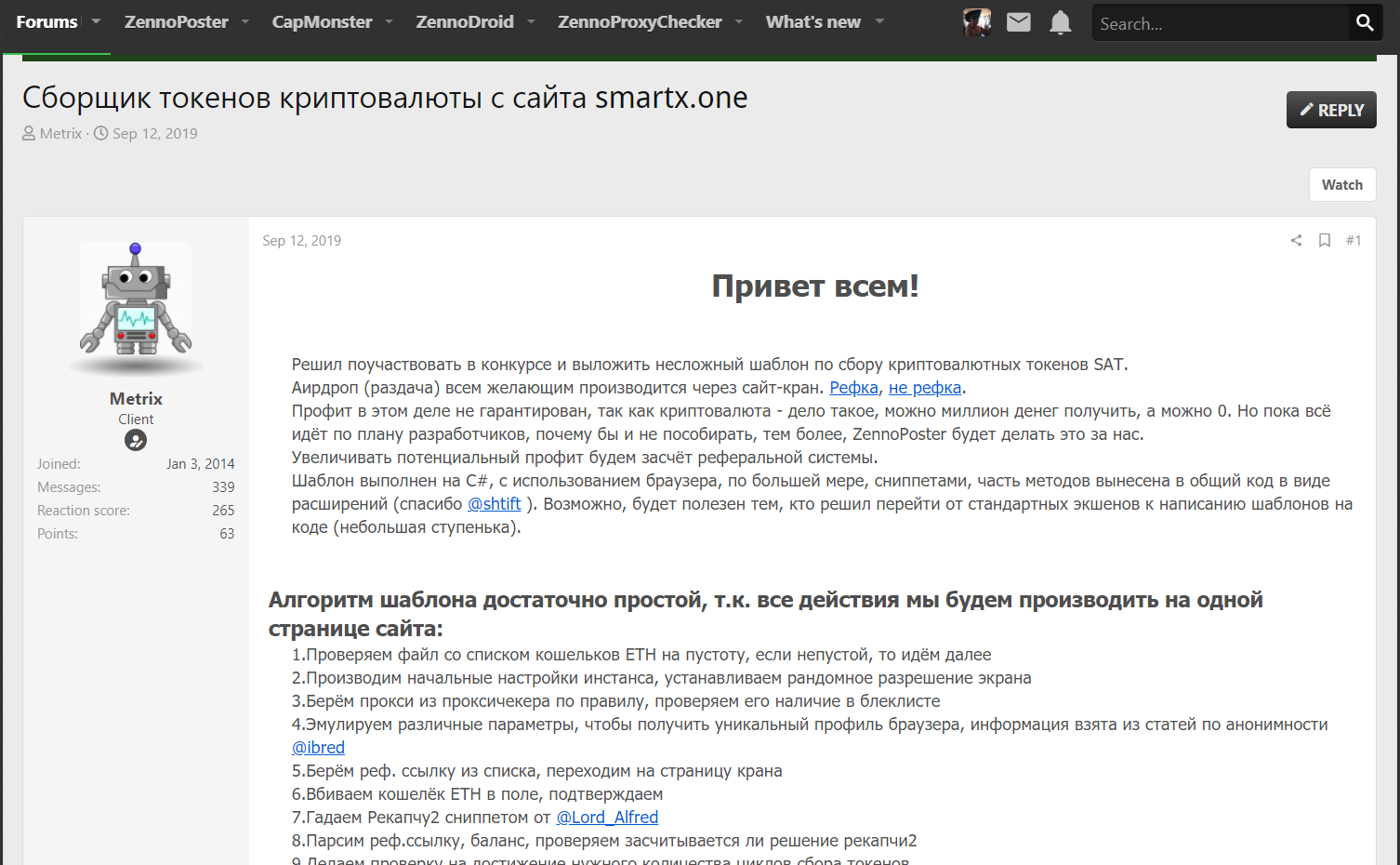
Task: Click the Watch button
Action: tap(1342, 184)
